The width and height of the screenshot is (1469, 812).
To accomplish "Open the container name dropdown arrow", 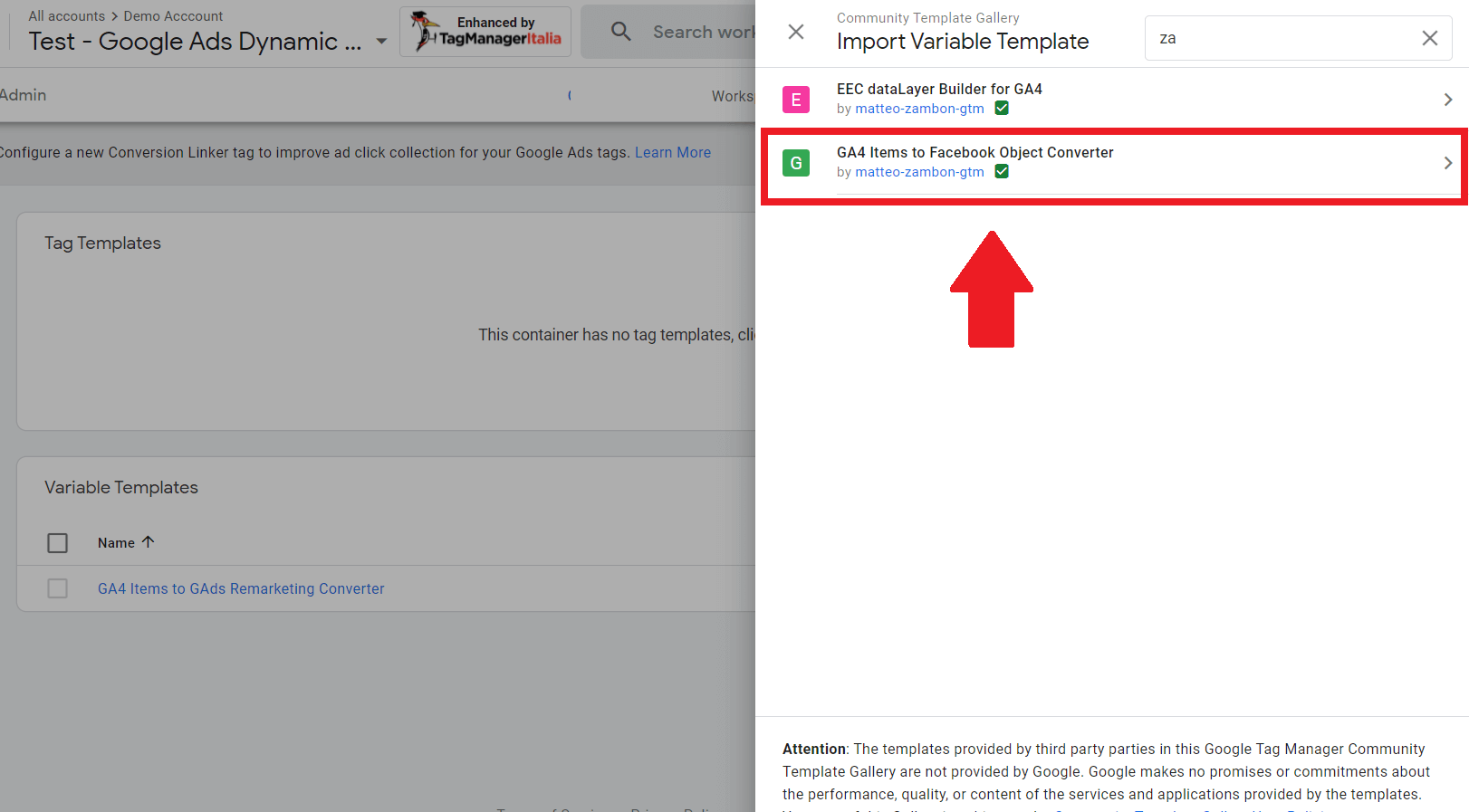I will [x=381, y=42].
